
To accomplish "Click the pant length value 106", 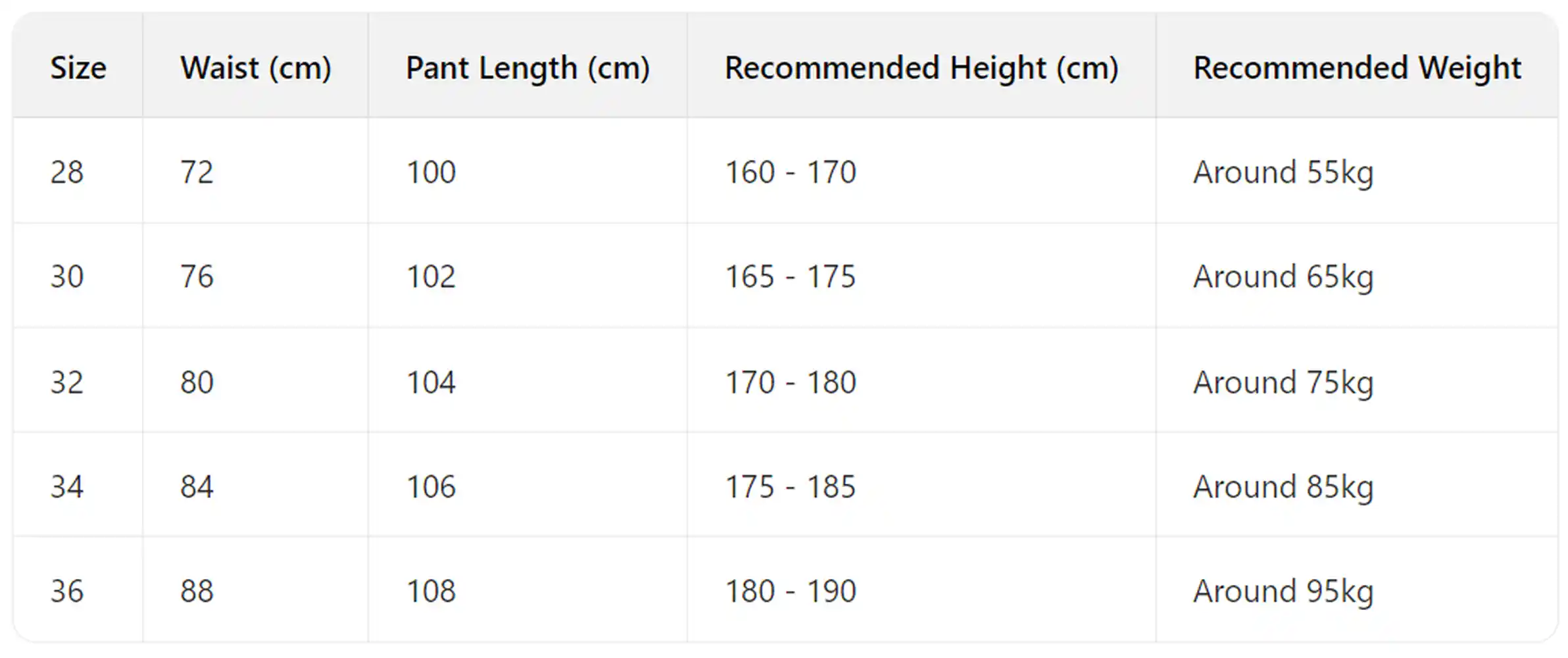I will [x=431, y=487].
